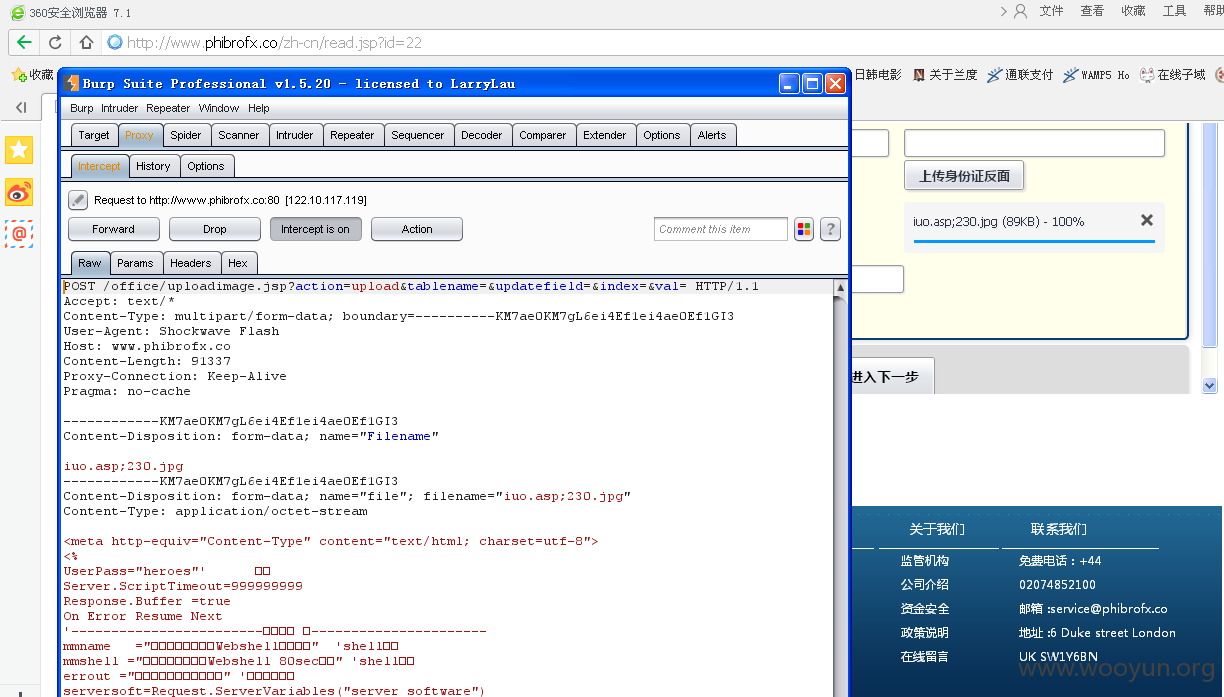Click 联系我们 footer link
Screen dimensions: 1224x697
1059,529
